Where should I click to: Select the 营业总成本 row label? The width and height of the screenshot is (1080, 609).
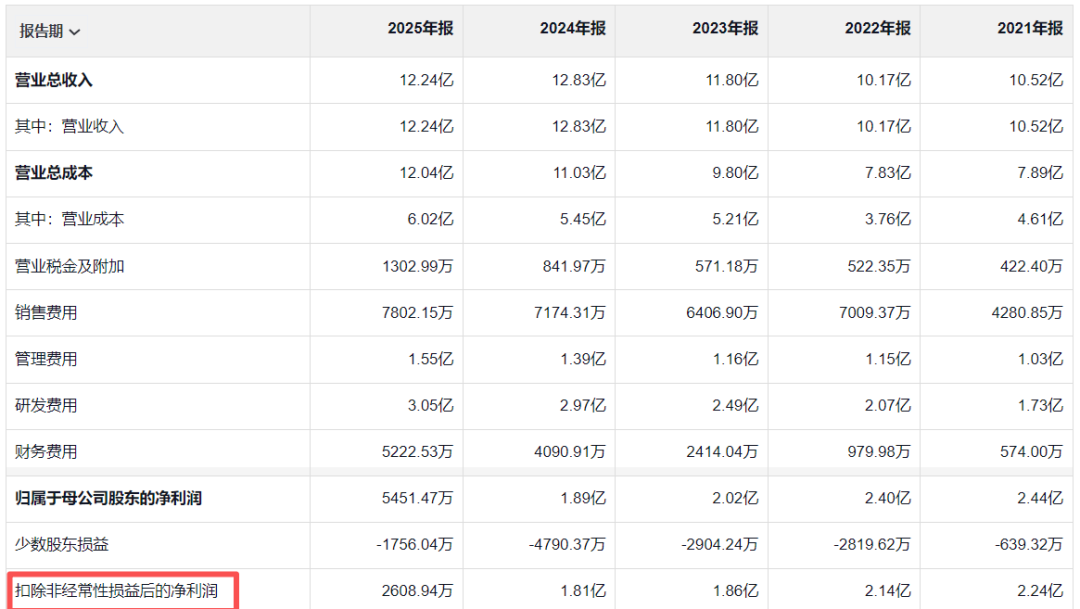pyautogui.click(x=54, y=173)
